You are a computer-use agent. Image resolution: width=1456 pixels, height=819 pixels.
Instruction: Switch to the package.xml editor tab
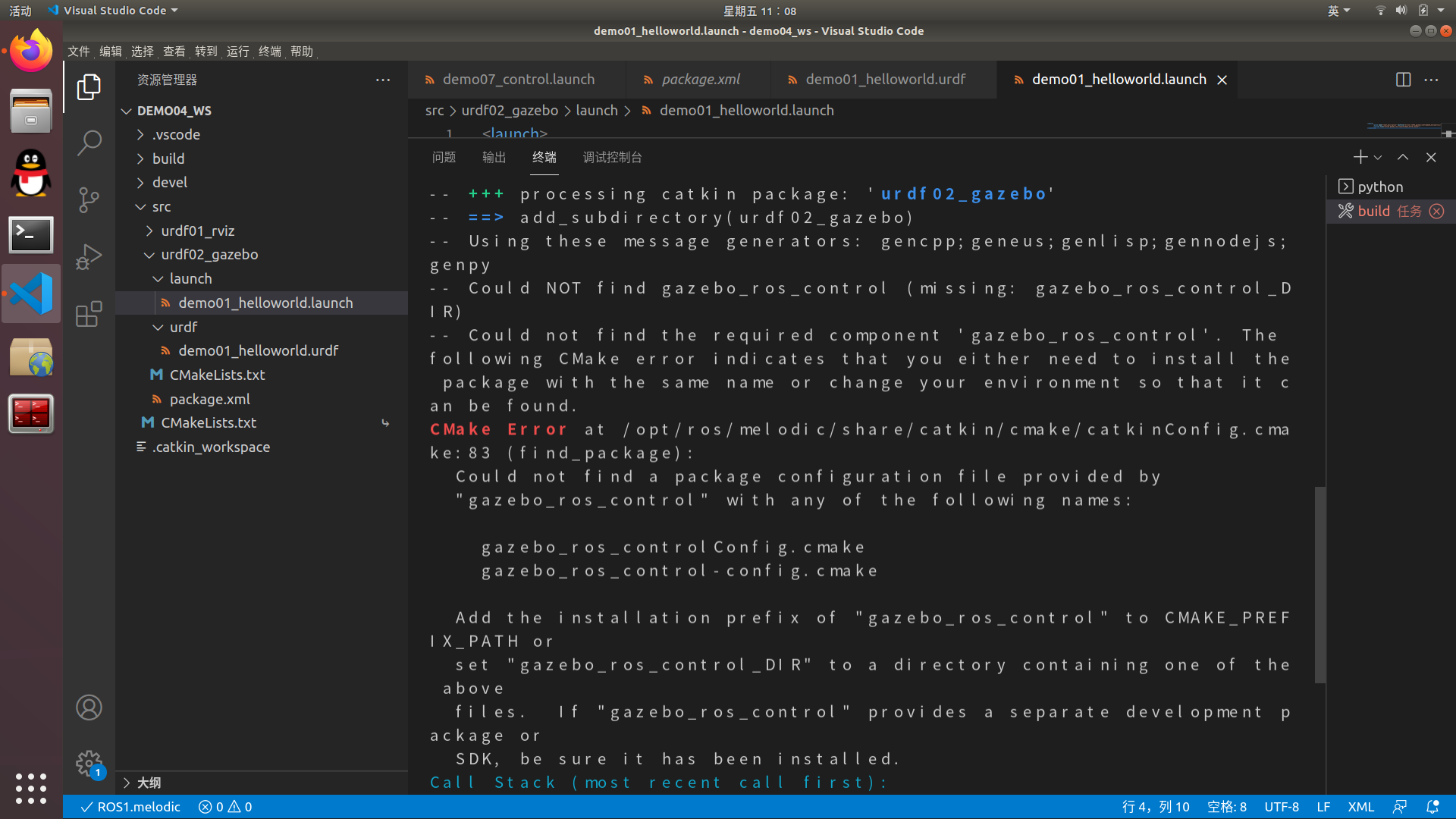pyautogui.click(x=700, y=80)
